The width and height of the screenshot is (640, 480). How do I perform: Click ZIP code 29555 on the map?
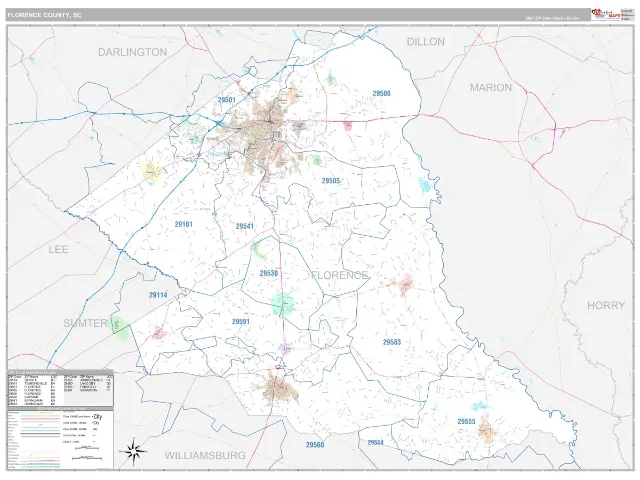[x=466, y=421]
